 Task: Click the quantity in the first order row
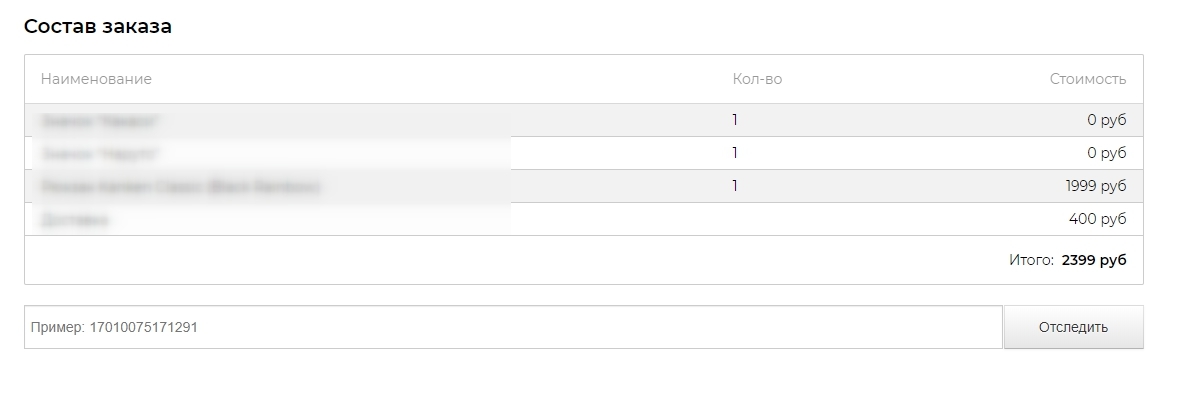[x=735, y=120]
